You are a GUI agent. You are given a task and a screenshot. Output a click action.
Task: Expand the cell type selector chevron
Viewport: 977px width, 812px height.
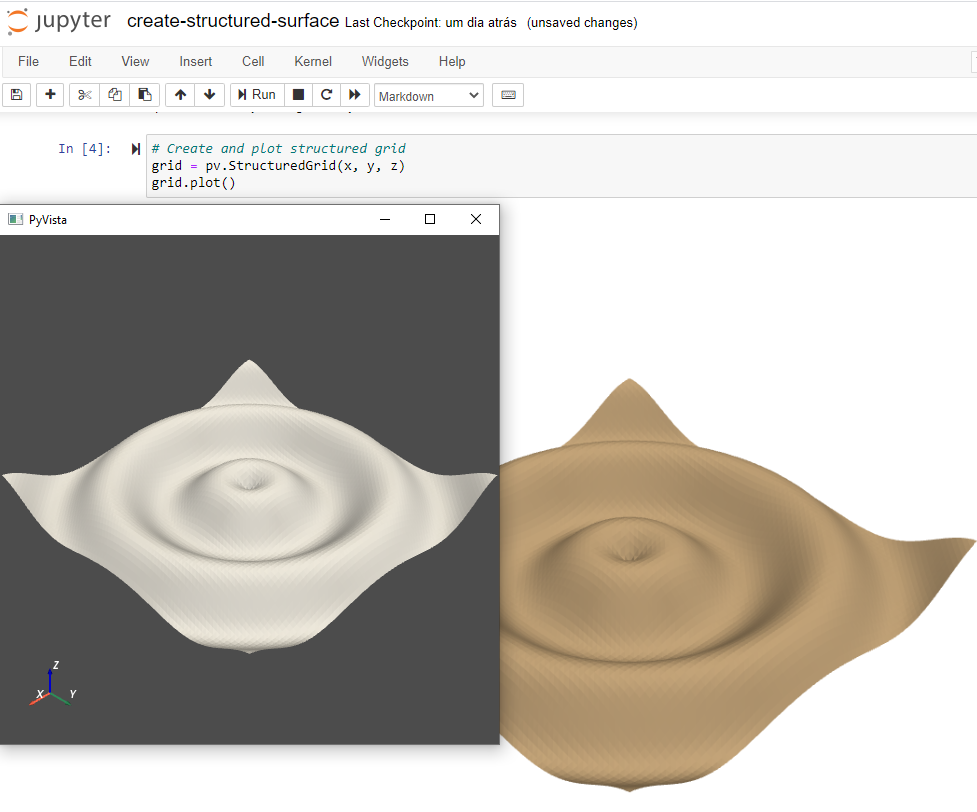pyautogui.click(x=472, y=95)
